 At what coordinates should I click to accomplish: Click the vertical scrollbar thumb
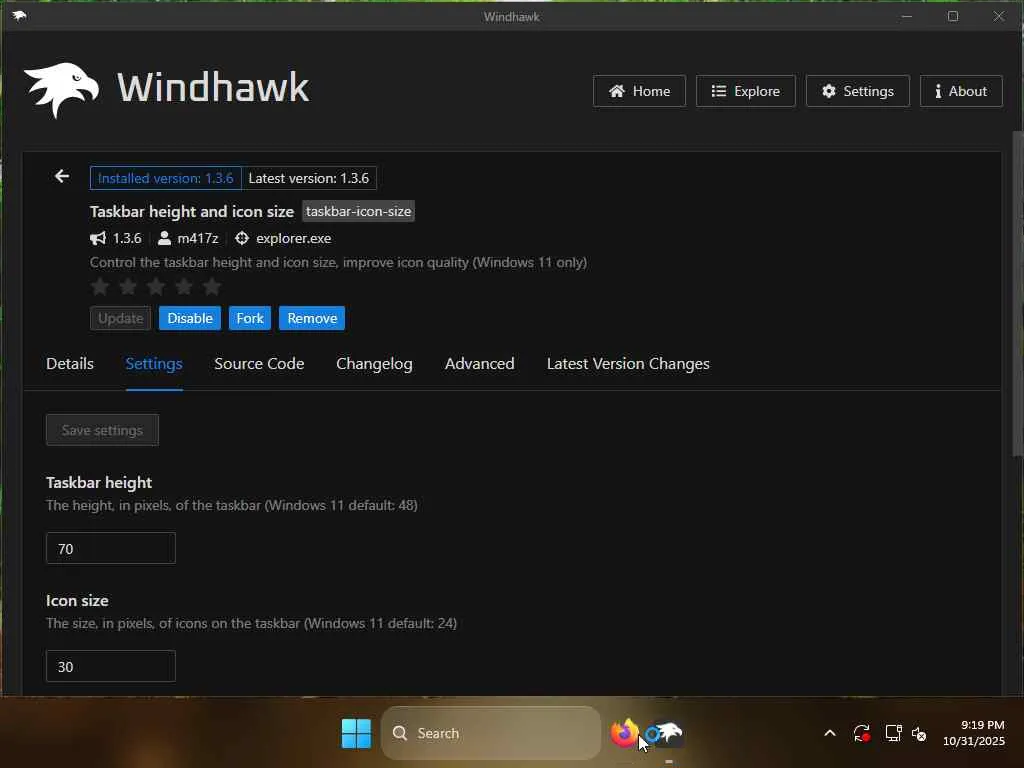(1017, 294)
